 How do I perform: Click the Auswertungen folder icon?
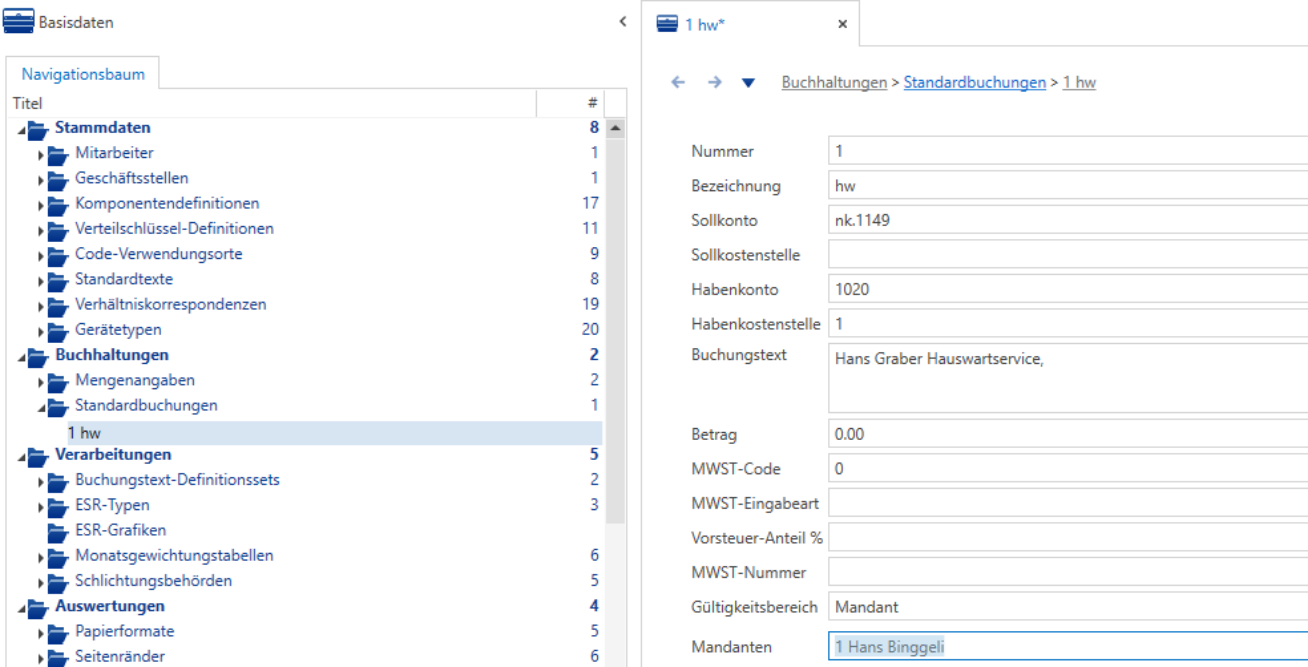coord(37,607)
